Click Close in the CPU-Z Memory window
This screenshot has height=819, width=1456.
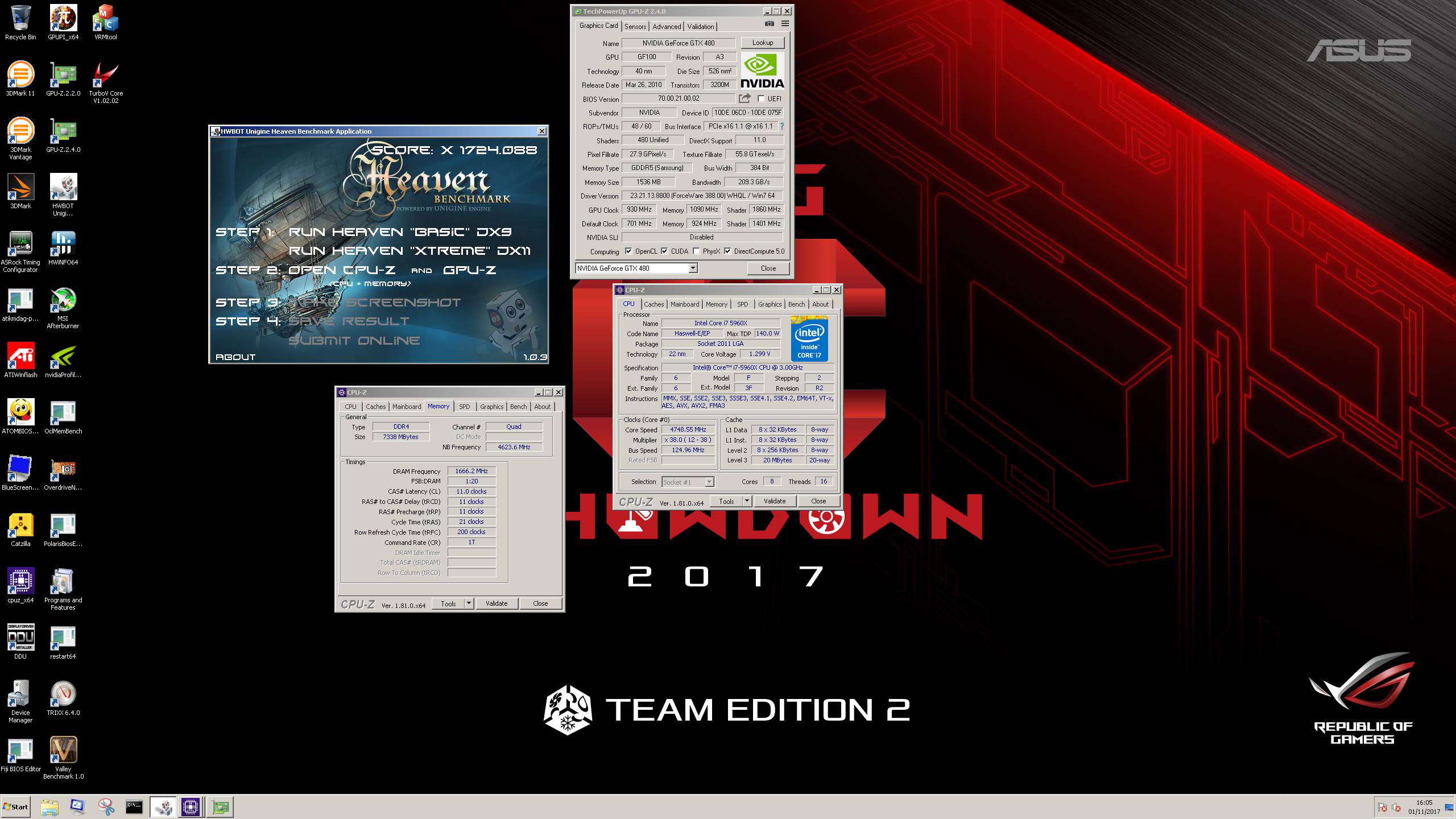pos(540,603)
